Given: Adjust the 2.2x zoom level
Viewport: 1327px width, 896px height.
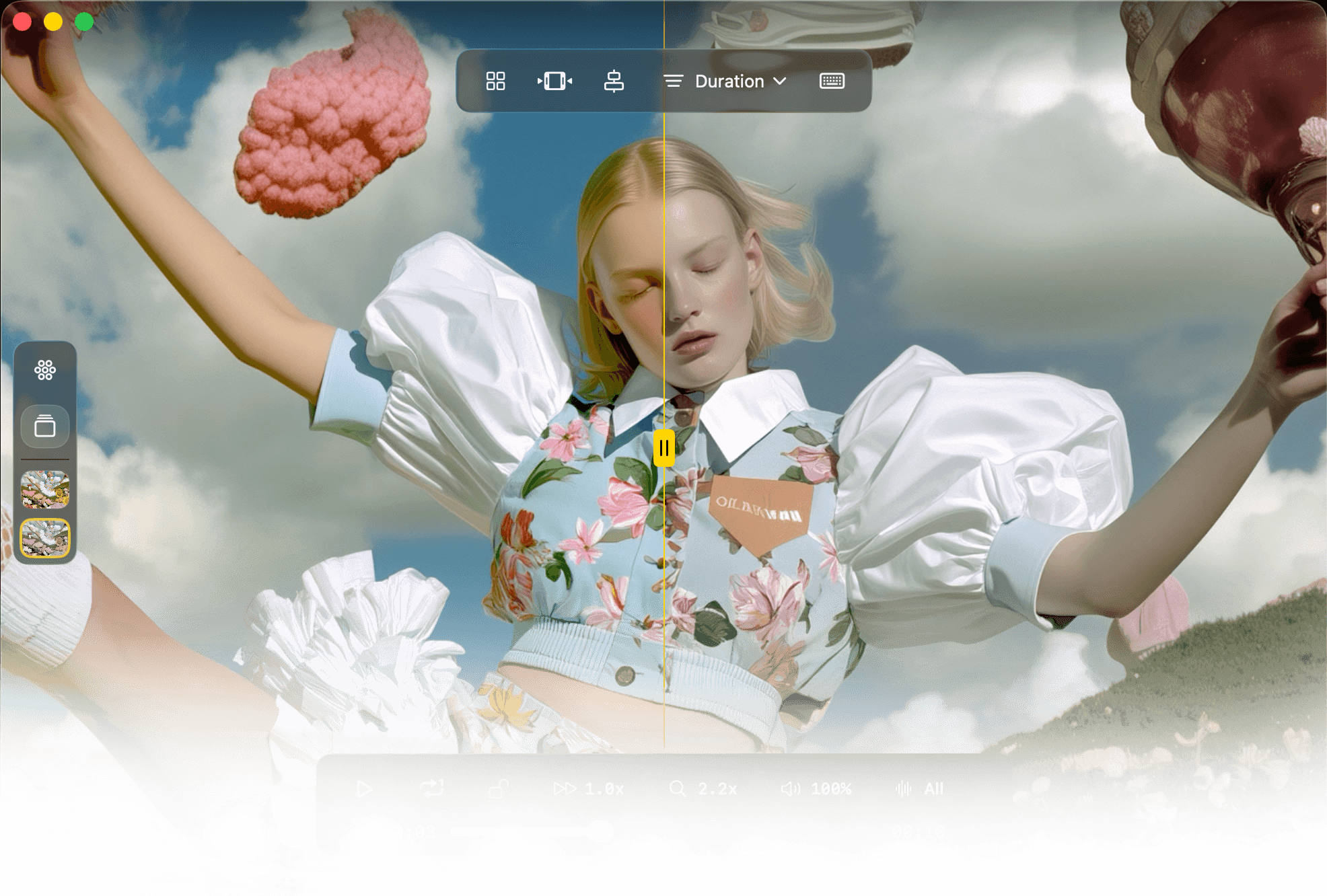Looking at the screenshot, I should [704, 788].
